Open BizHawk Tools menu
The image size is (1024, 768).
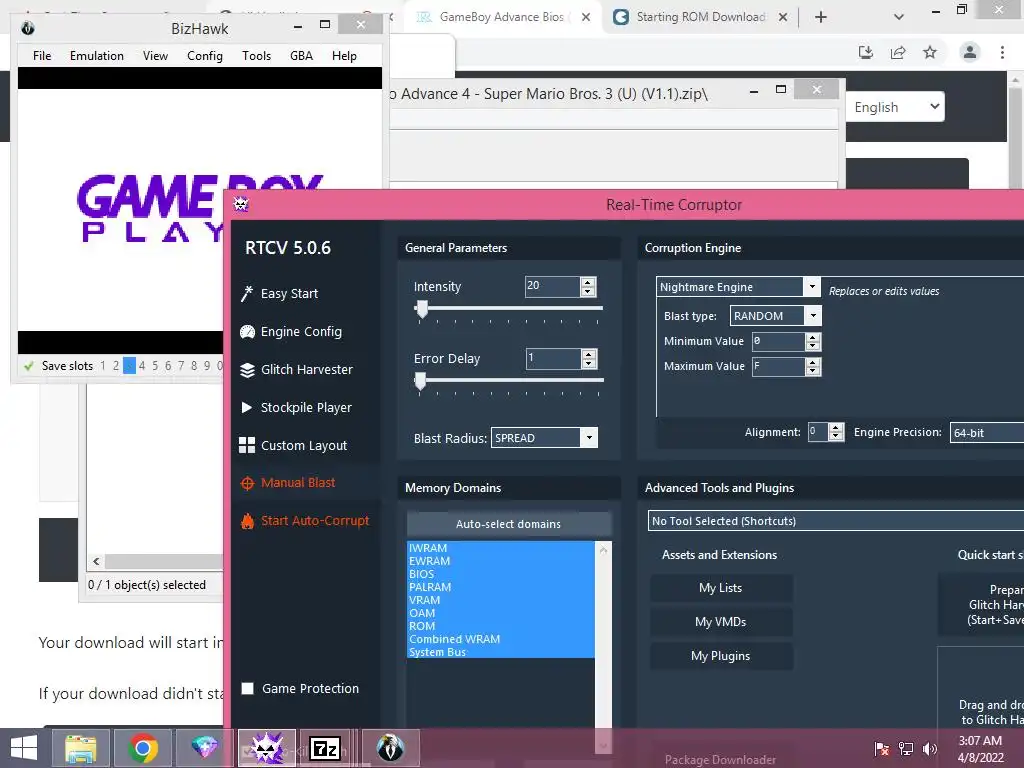point(256,56)
